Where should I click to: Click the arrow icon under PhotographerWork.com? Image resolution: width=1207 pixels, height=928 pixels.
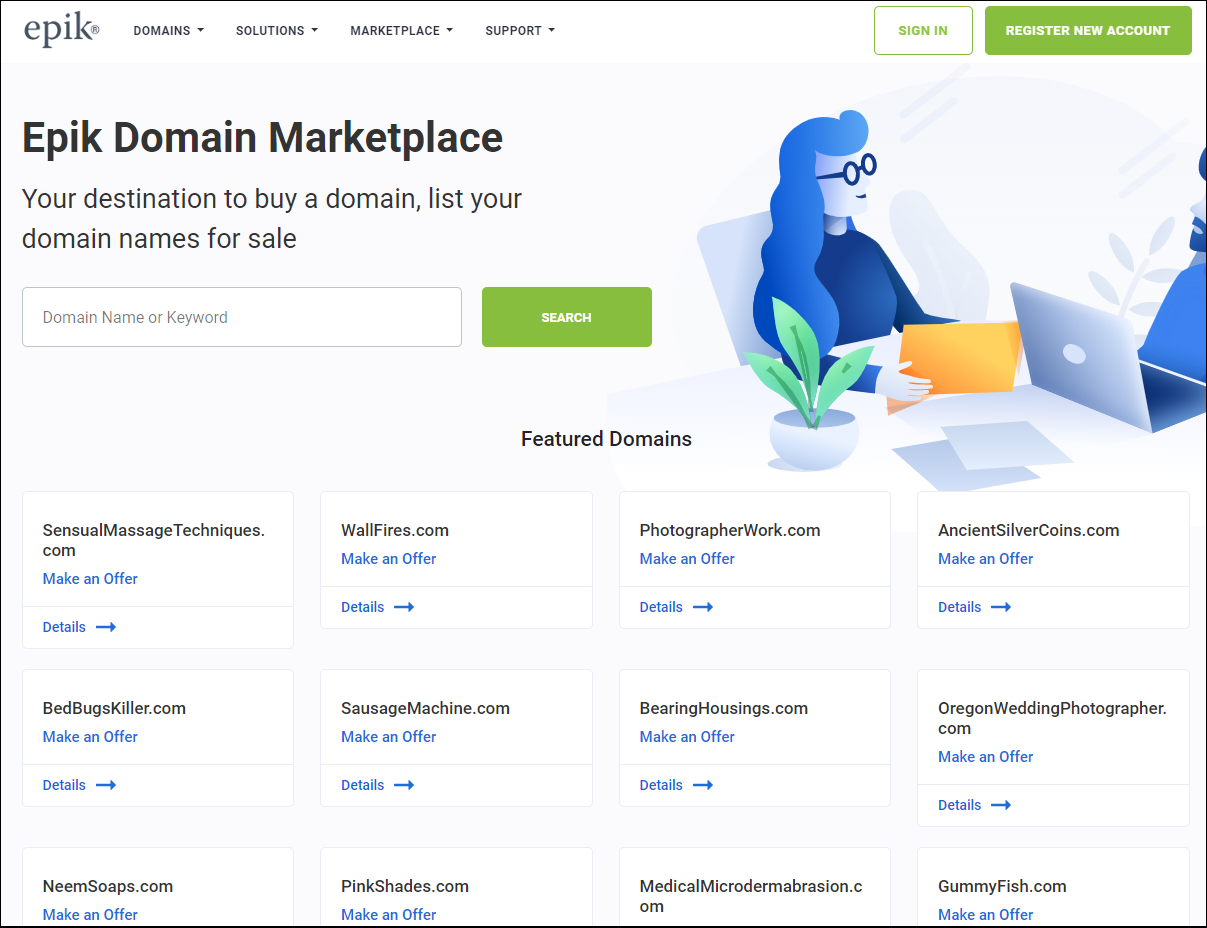point(702,607)
